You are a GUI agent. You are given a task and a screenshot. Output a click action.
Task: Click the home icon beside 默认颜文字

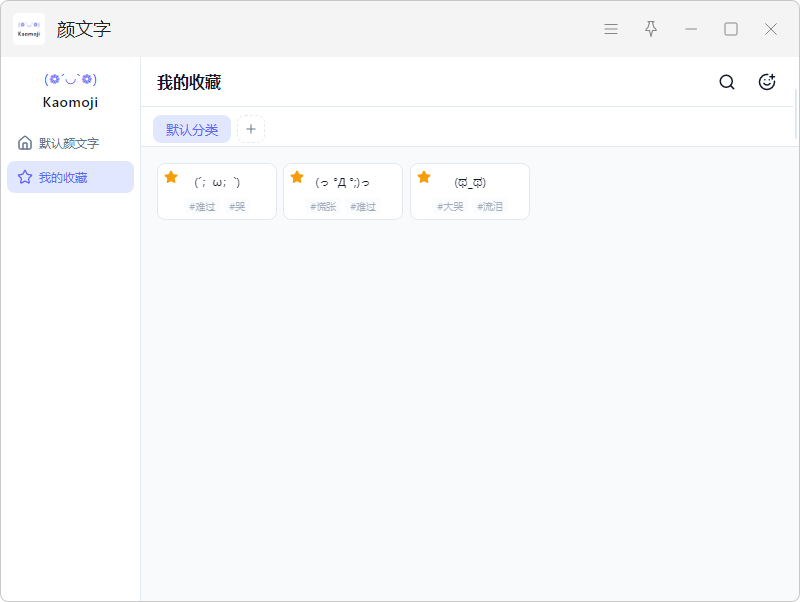25,143
